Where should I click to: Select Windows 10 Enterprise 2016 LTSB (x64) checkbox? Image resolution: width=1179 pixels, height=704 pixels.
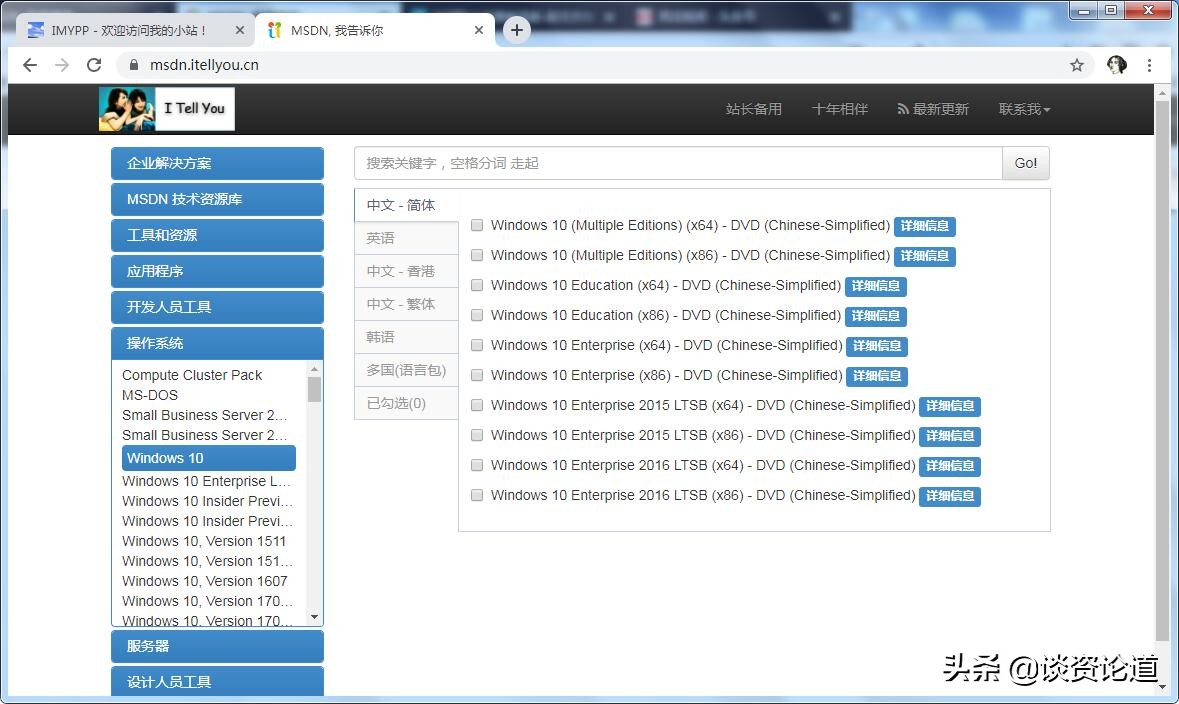477,465
